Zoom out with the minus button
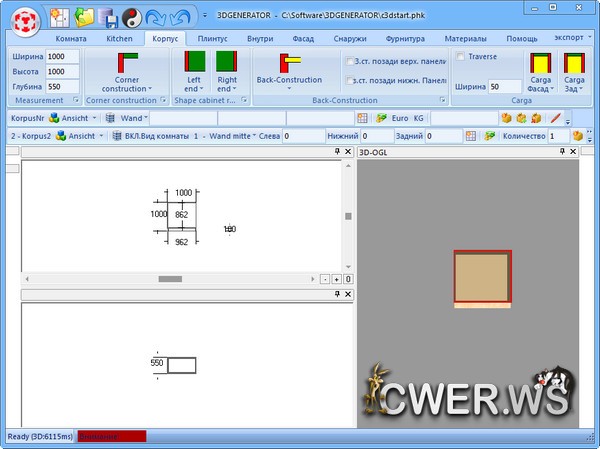 click(x=325, y=279)
